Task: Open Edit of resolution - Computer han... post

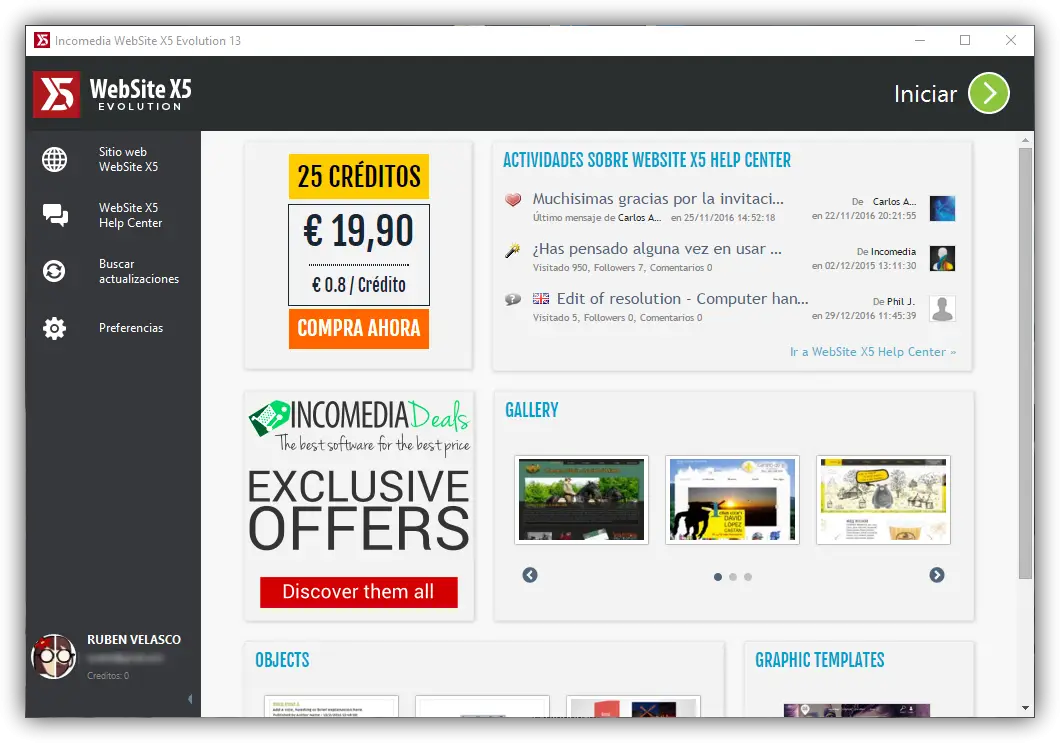Action: pyautogui.click(x=682, y=299)
